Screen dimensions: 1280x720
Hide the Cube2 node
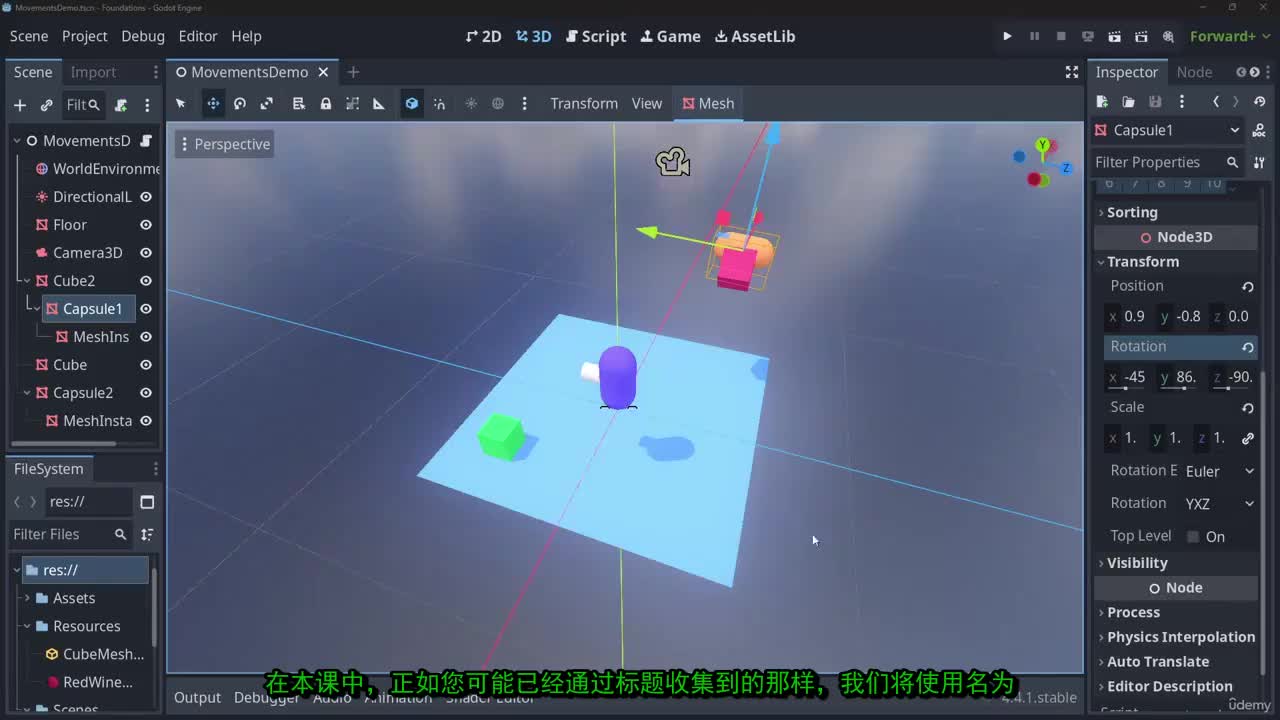tap(146, 281)
